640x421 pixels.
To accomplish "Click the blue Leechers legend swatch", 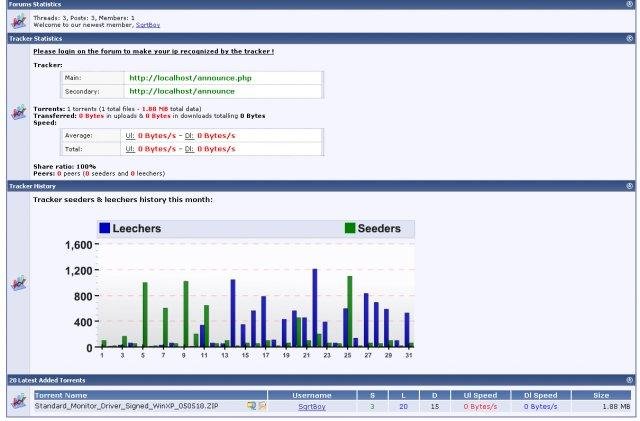I will [104, 228].
